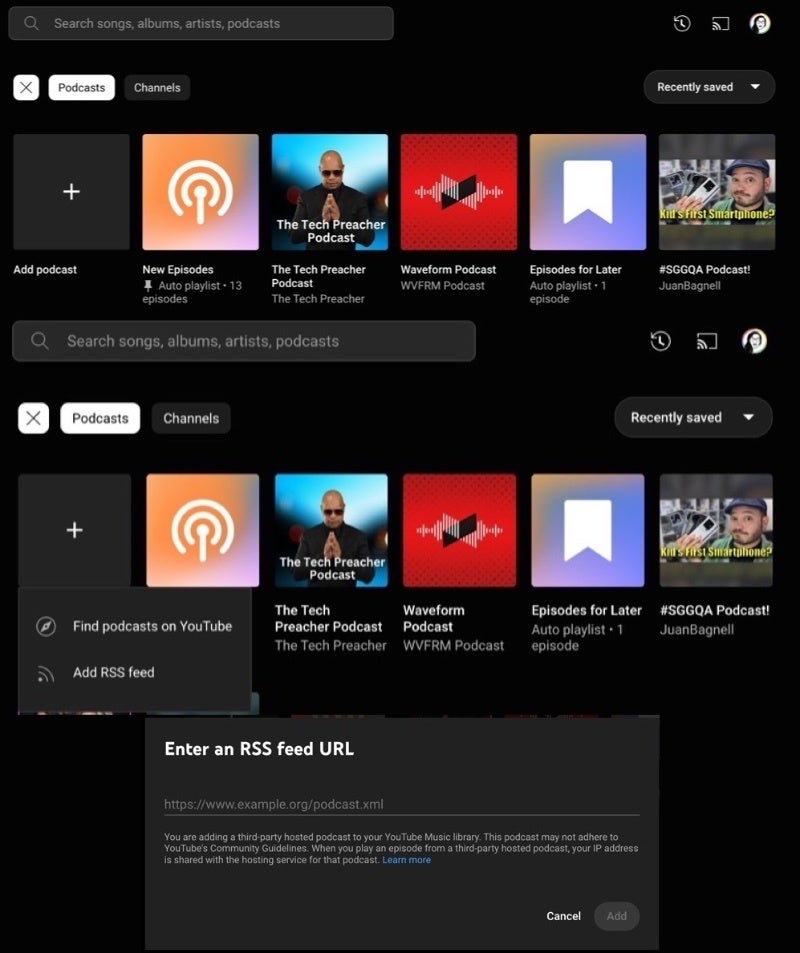Viewport: 800px width, 953px height.
Task: Open #SGGQA Podcast thumbnail in top row
Action: coord(717,191)
